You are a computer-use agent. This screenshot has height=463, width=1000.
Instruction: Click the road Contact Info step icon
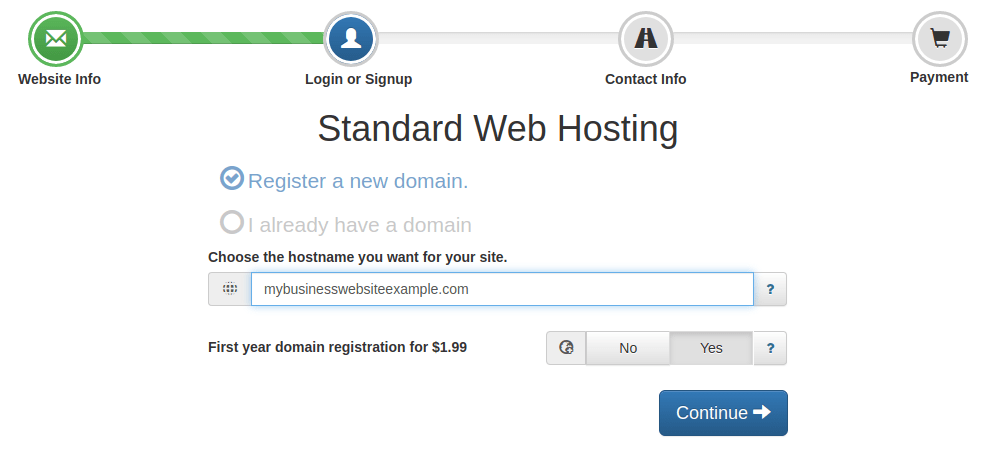click(x=645, y=38)
